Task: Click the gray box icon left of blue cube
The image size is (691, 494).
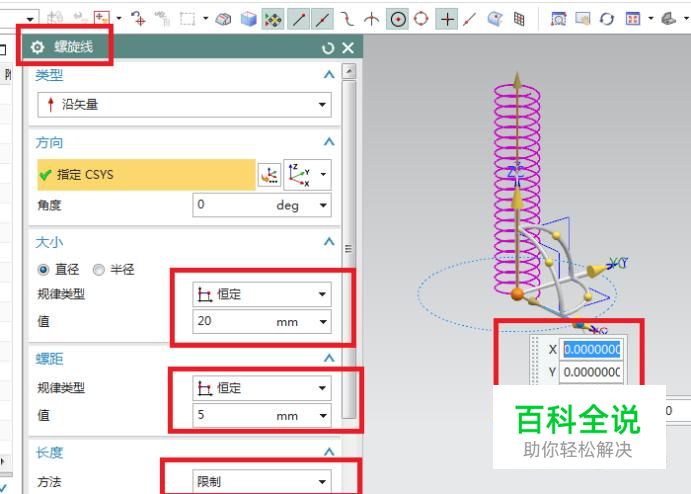Action: point(223,19)
